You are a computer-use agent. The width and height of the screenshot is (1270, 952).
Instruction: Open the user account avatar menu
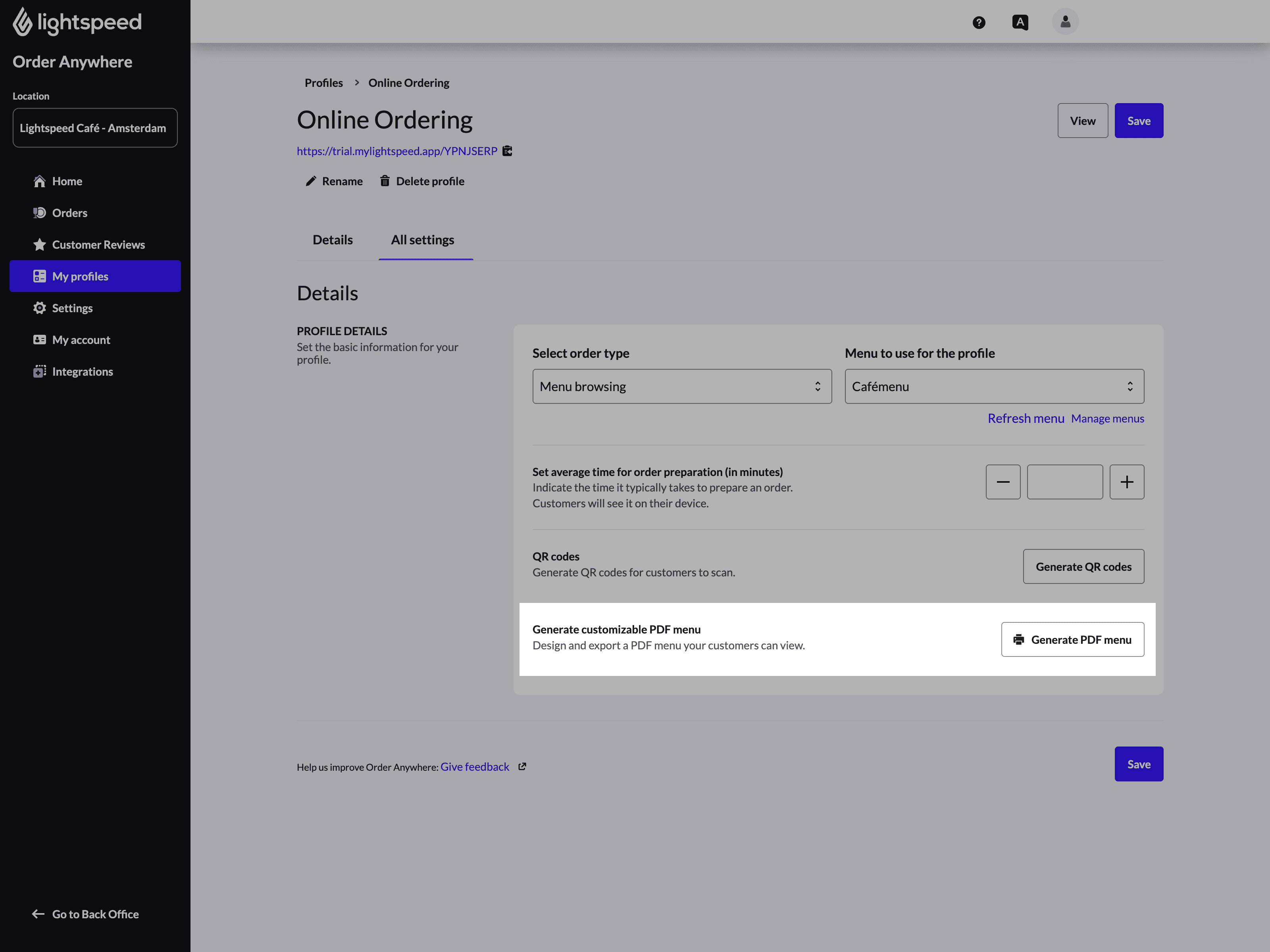[x=1065, y=22]
